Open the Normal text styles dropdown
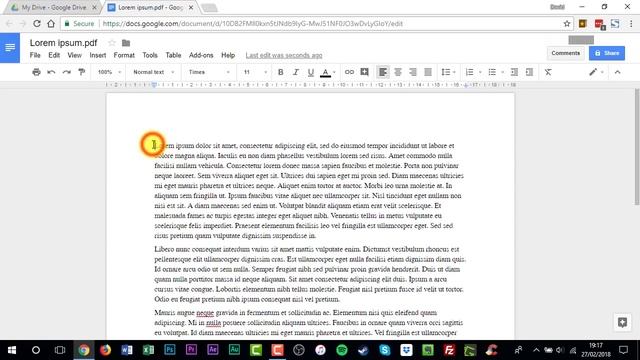This screenshot has width=640, height=360. click(x=153, y=72)
